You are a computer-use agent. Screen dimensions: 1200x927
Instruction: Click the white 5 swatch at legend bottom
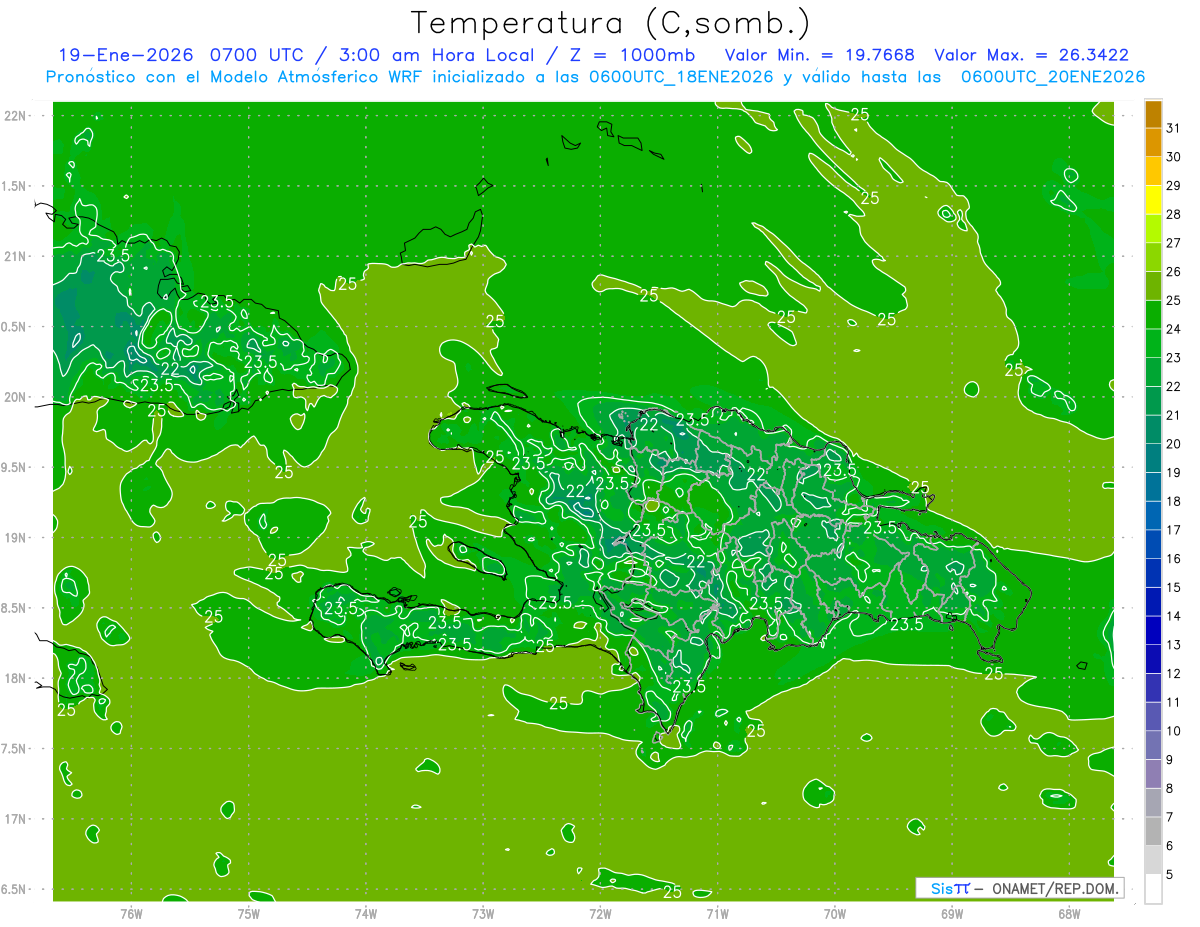1153,888
